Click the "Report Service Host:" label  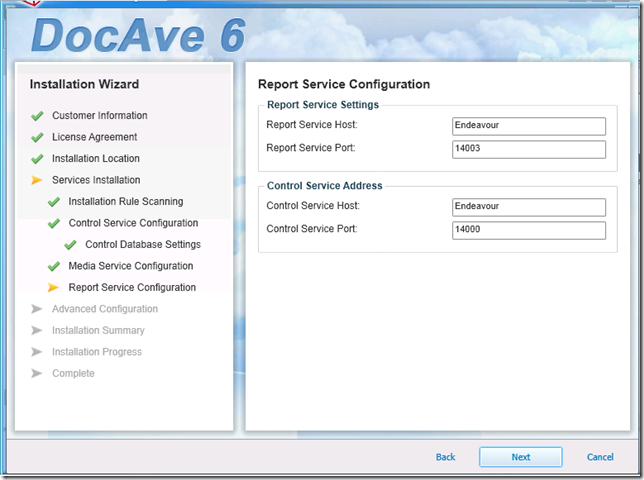[x=312, y=124]
